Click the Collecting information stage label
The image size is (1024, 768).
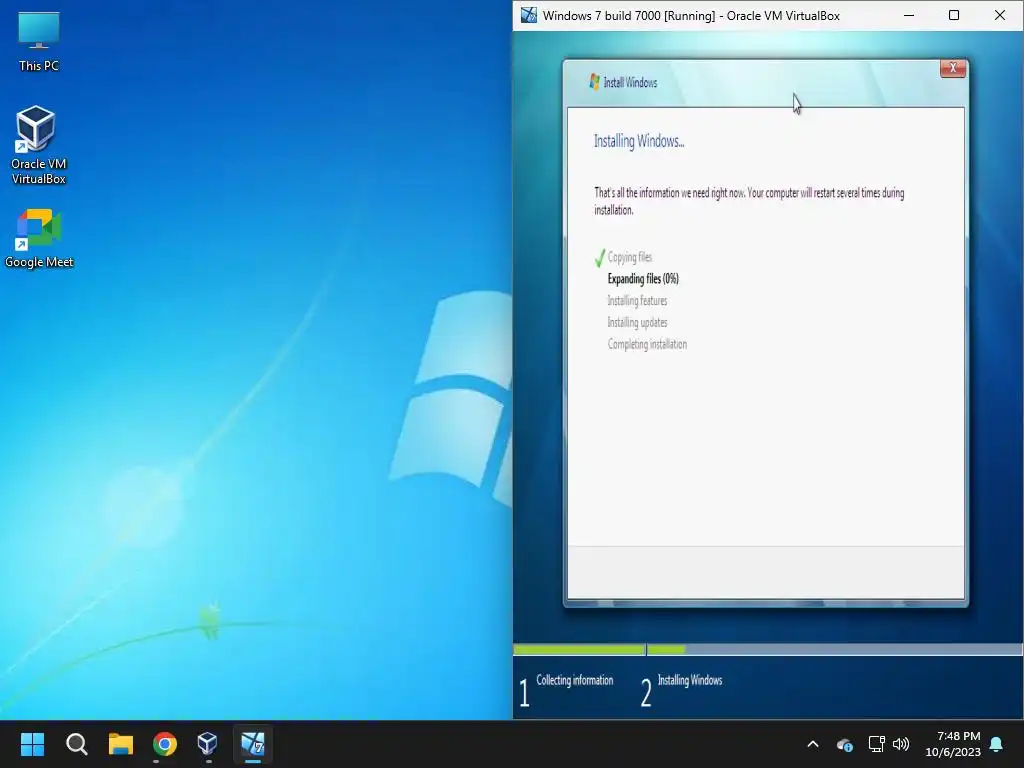(575, 680)
